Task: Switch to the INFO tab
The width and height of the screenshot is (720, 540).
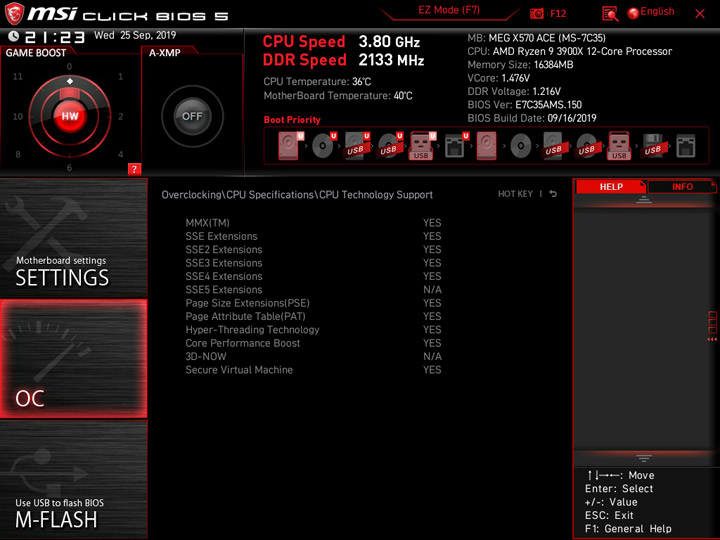Action: coord(682,186)
